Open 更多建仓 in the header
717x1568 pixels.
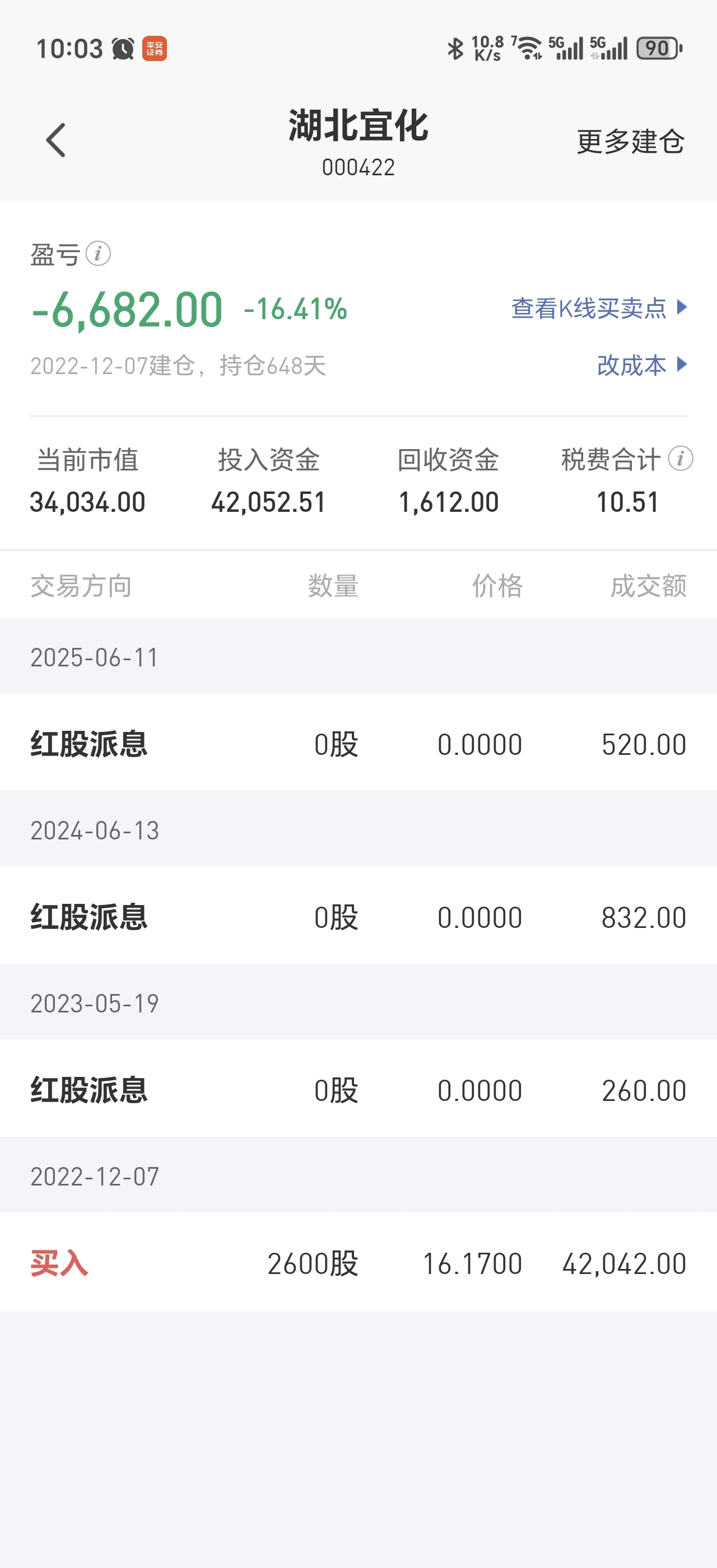pyautogui.click(x=631, y=141)
